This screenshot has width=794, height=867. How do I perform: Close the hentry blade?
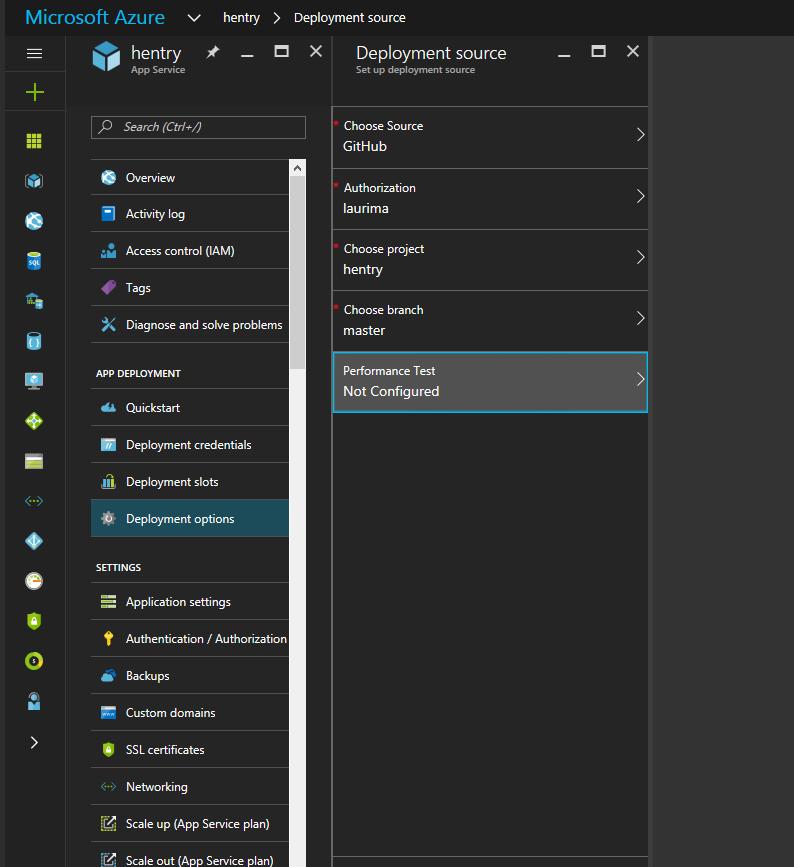pyautogui.click(x=316, y=51)
